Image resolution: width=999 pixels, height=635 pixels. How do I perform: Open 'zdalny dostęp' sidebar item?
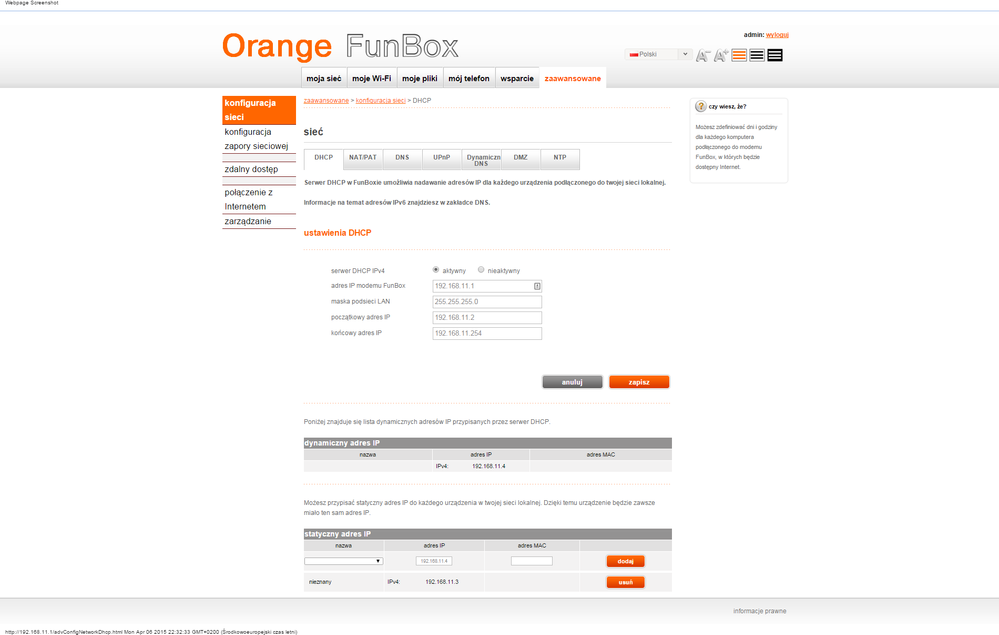259,169
